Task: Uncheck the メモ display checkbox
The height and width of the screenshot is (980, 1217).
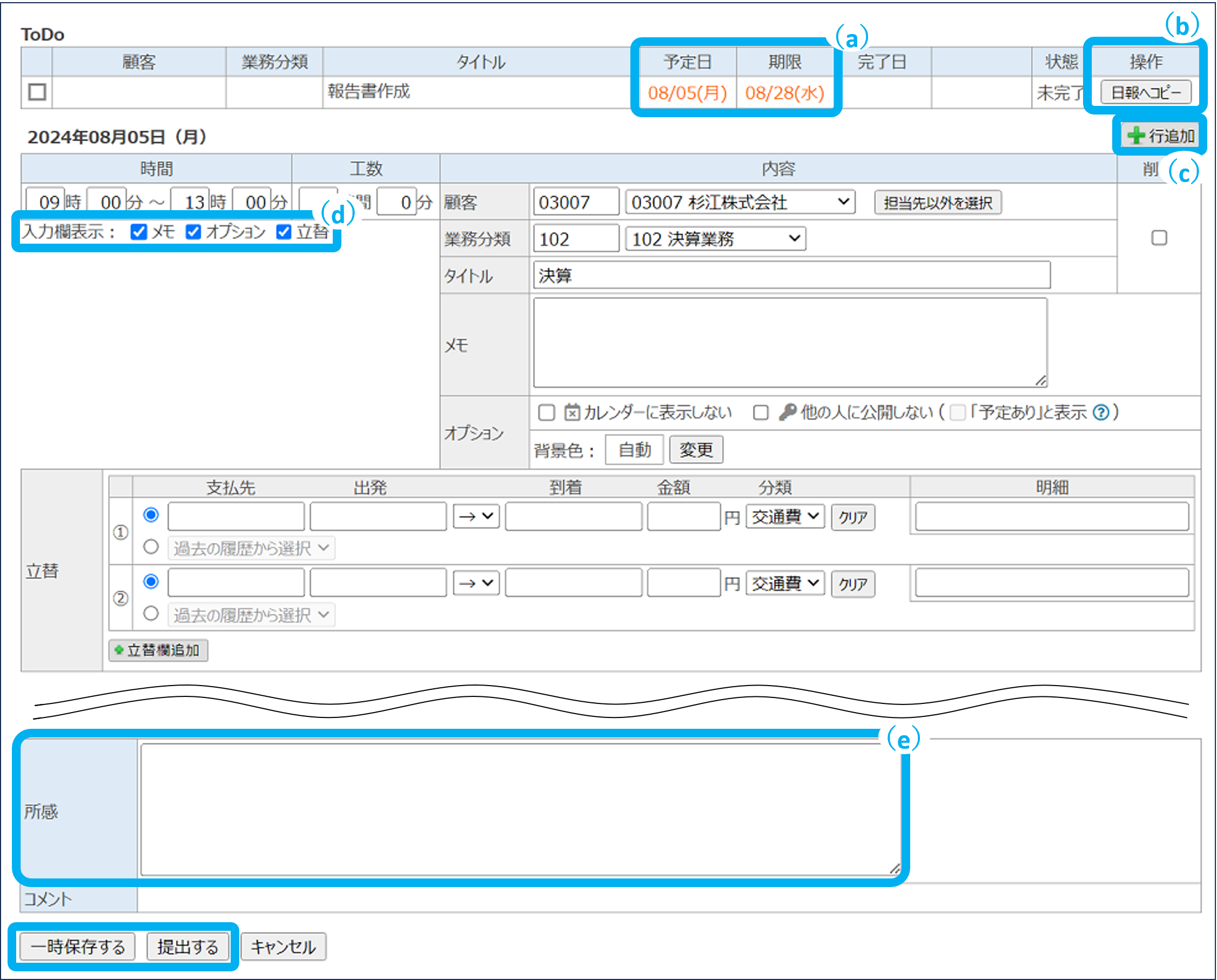Action: tap(138, 232)
